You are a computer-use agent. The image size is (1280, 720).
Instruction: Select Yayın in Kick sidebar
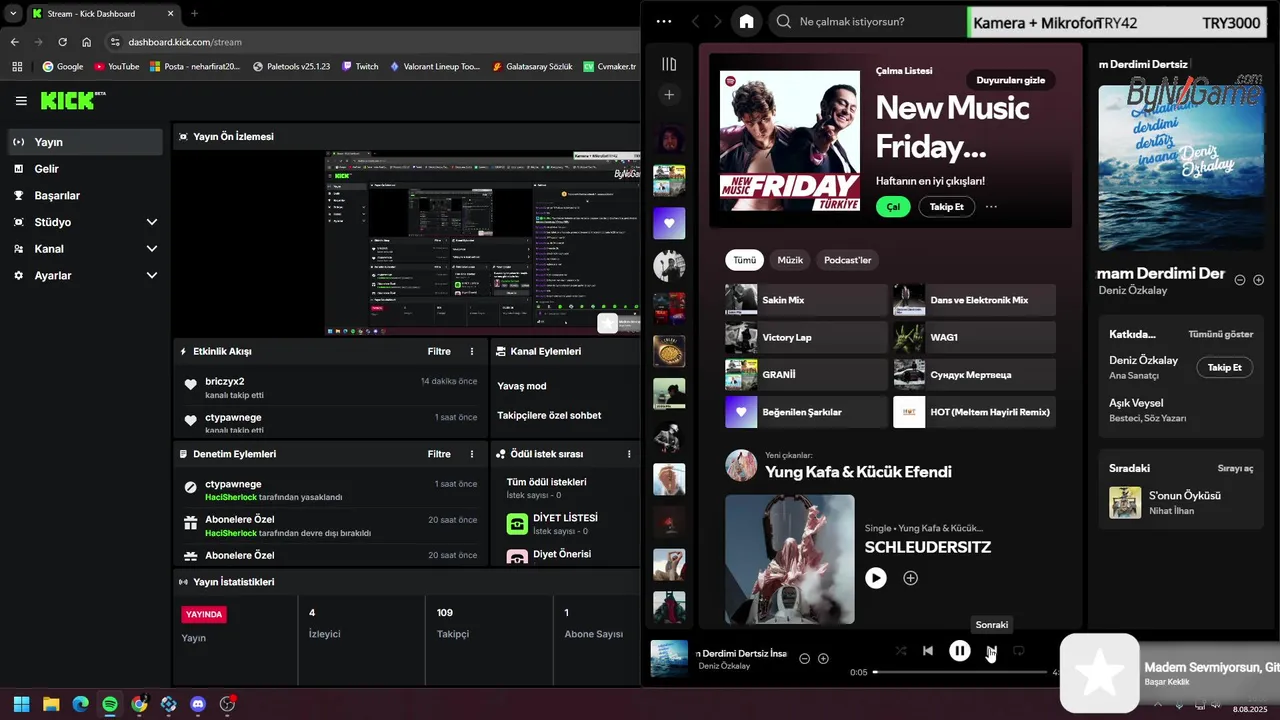point(84,142)
